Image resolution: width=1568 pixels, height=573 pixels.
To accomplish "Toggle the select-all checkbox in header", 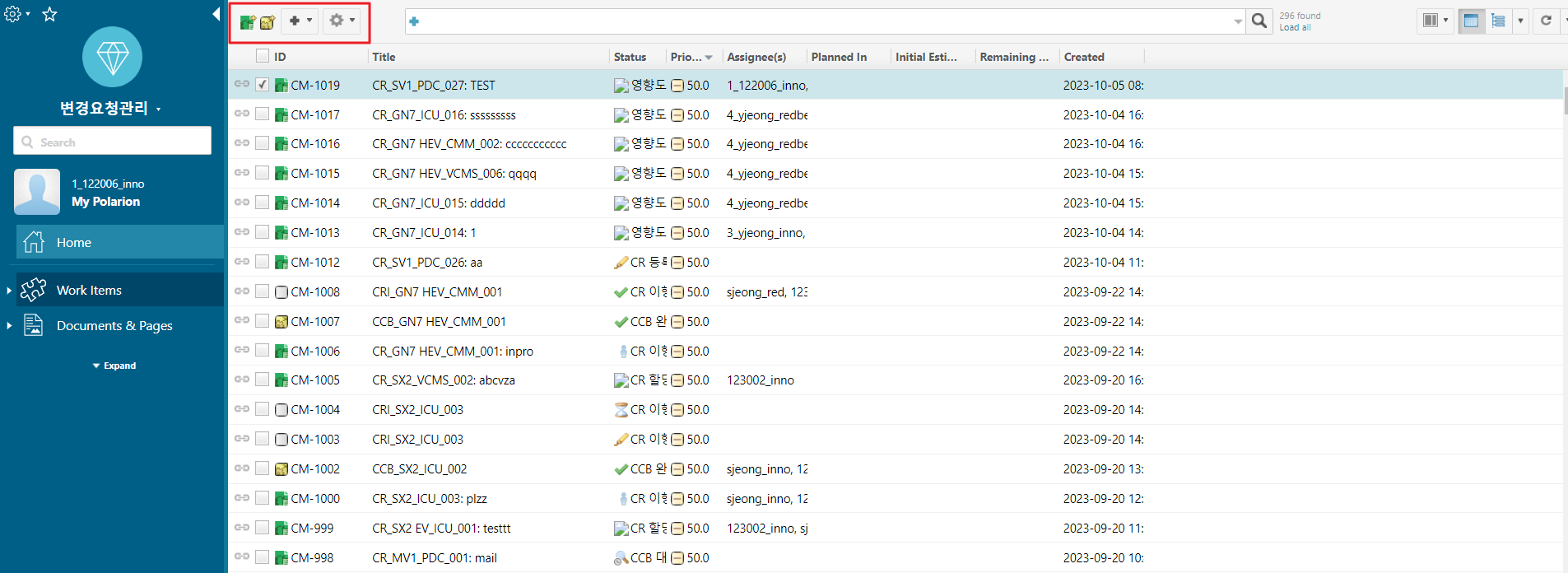I will click(x=262, y=56).
